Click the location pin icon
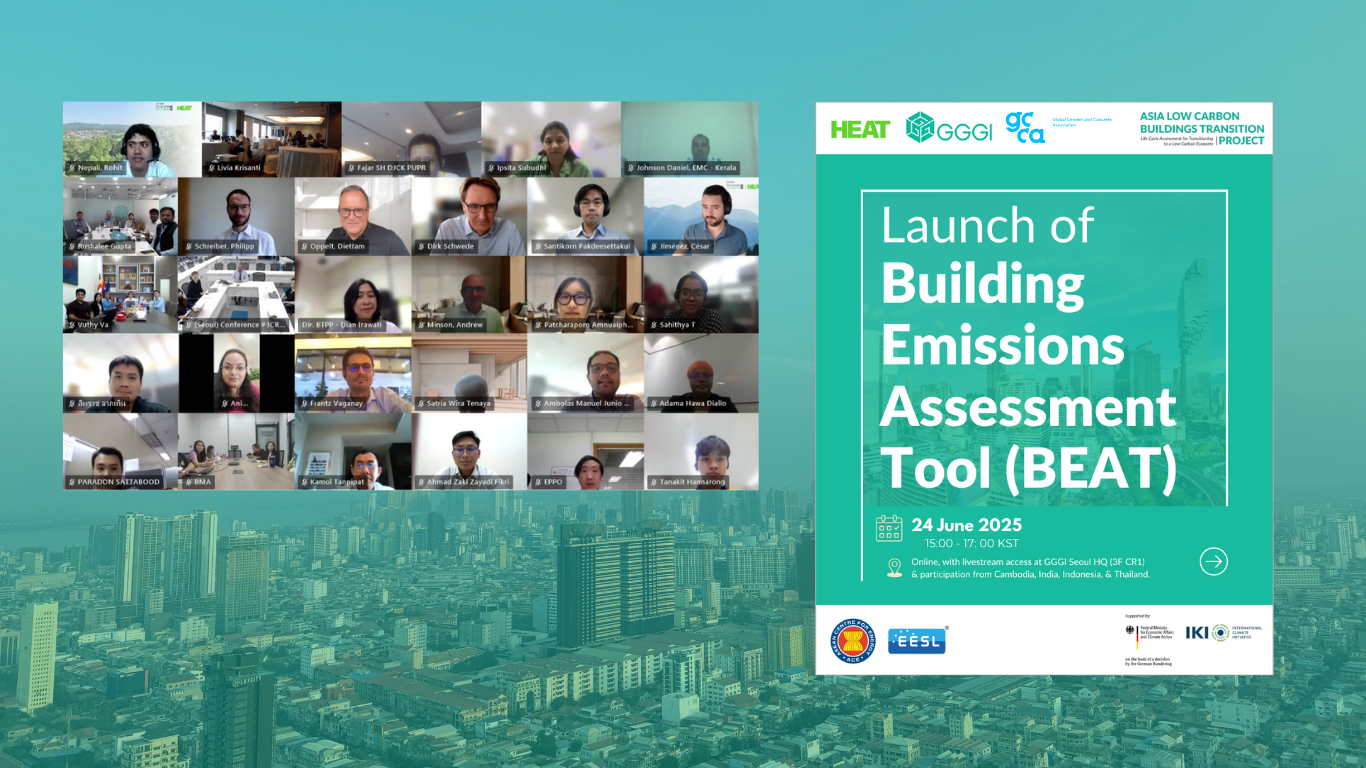Viewport: 1366px width, 768px height. (894, 568)
